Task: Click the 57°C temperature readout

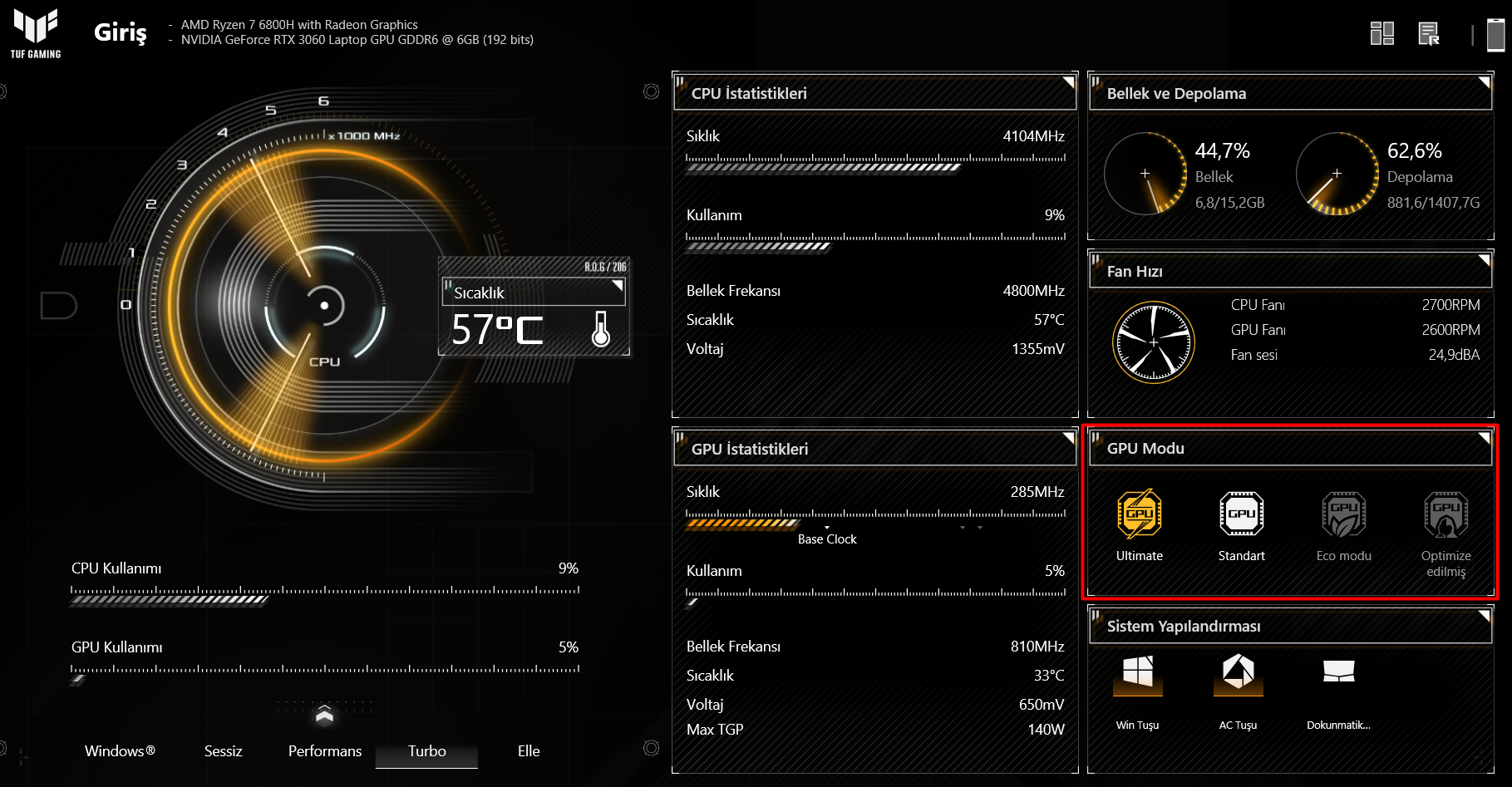Action: pos(497,330)
